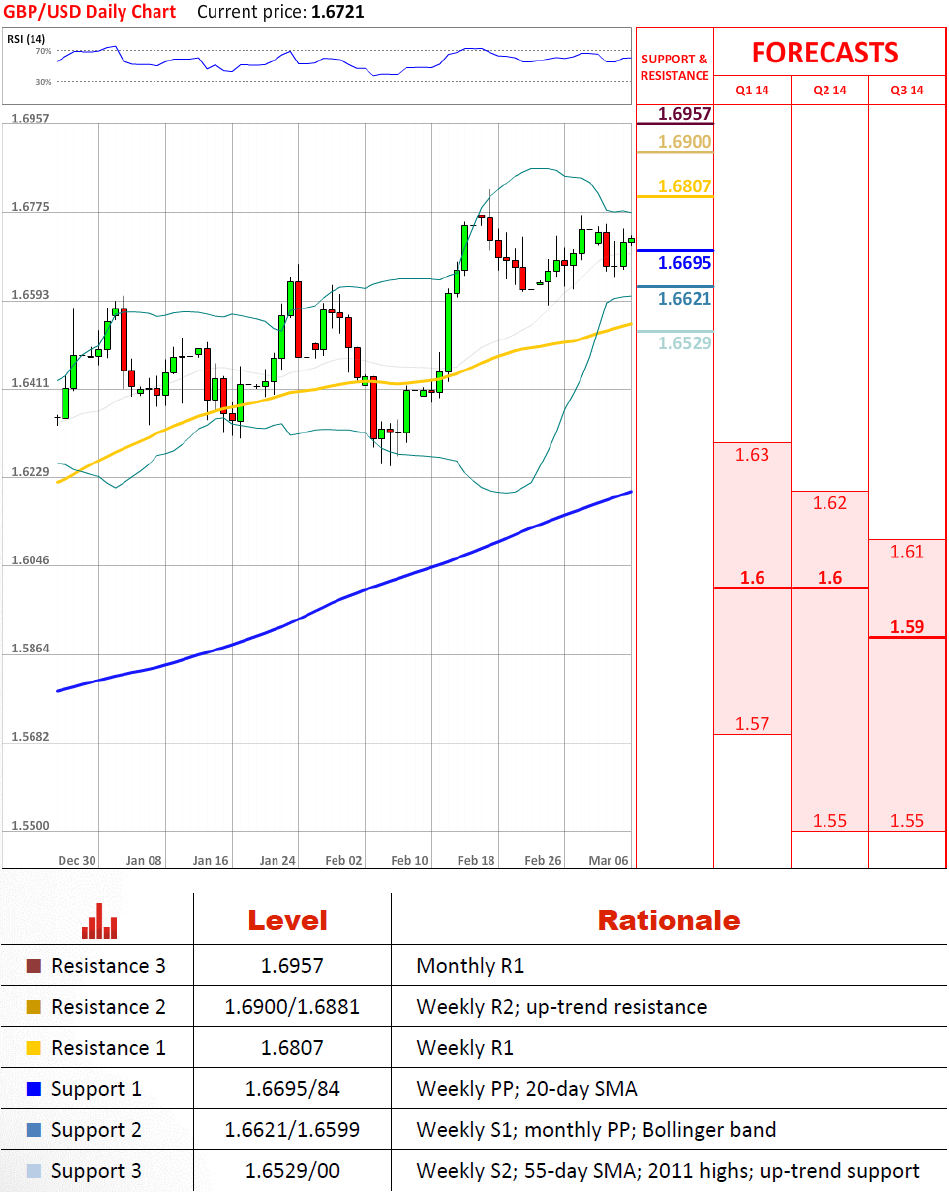The height and width of the screenshot is (1192, 949).
Task: Select the 1.59 forecast value under Q3 14
Action: pos(907,627)
